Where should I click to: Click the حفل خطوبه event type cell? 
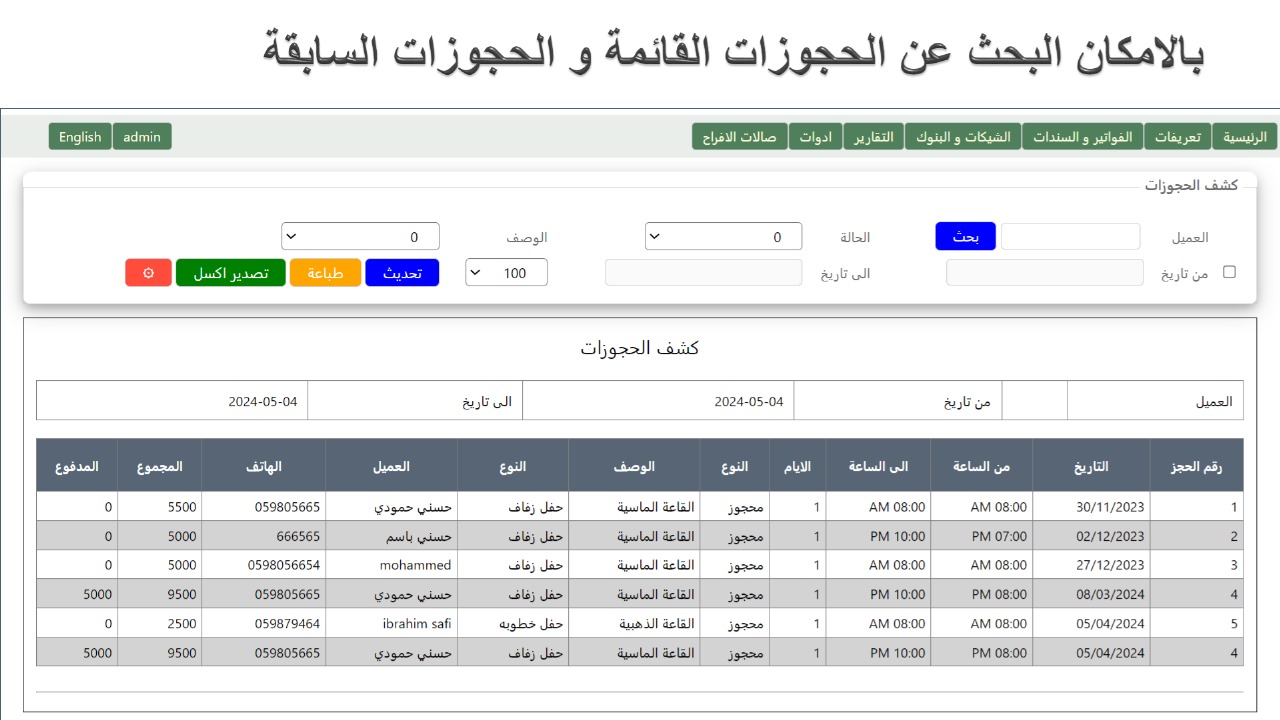tap(513, 623)
